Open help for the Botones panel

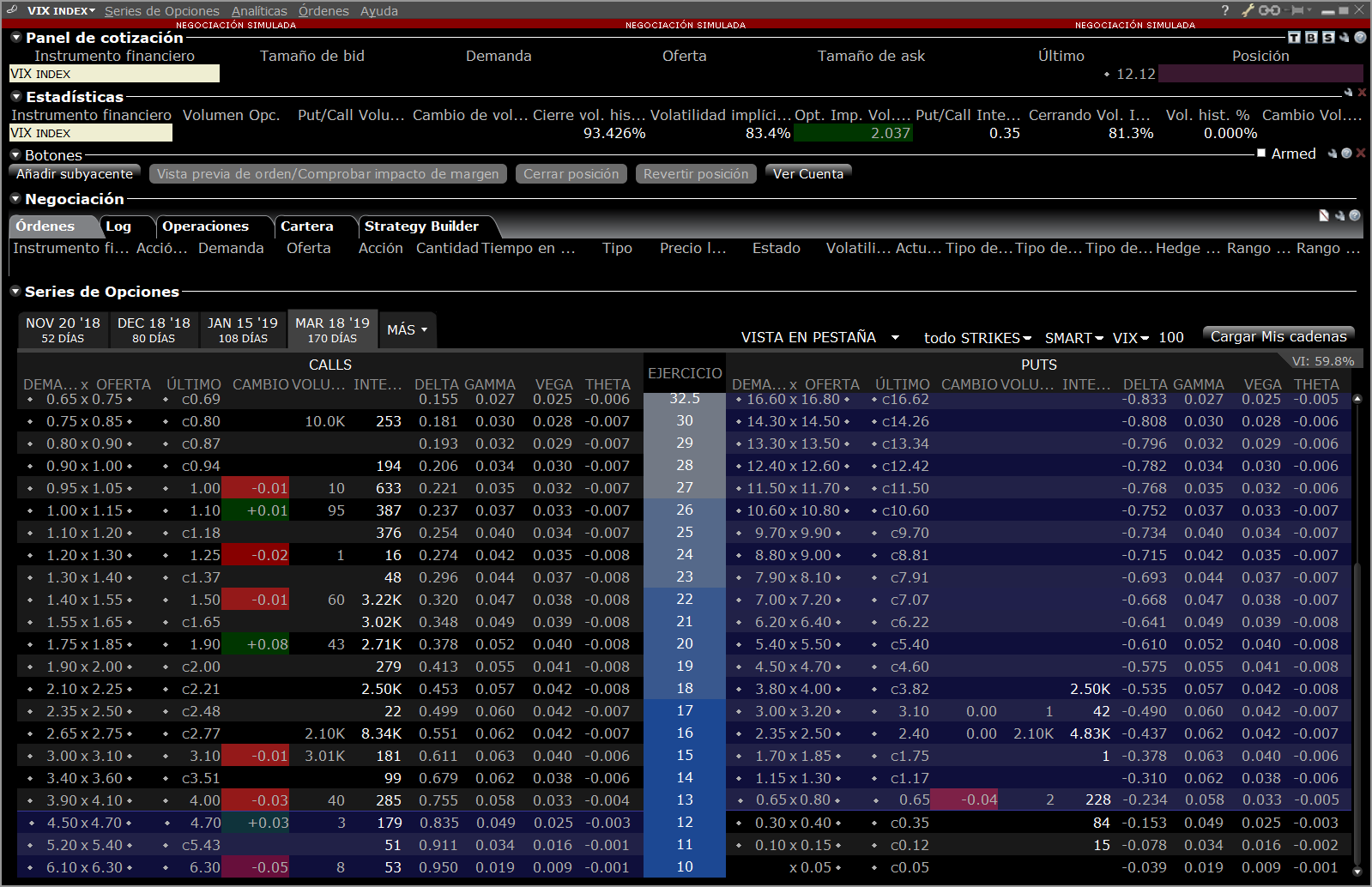pos(1346,154)
